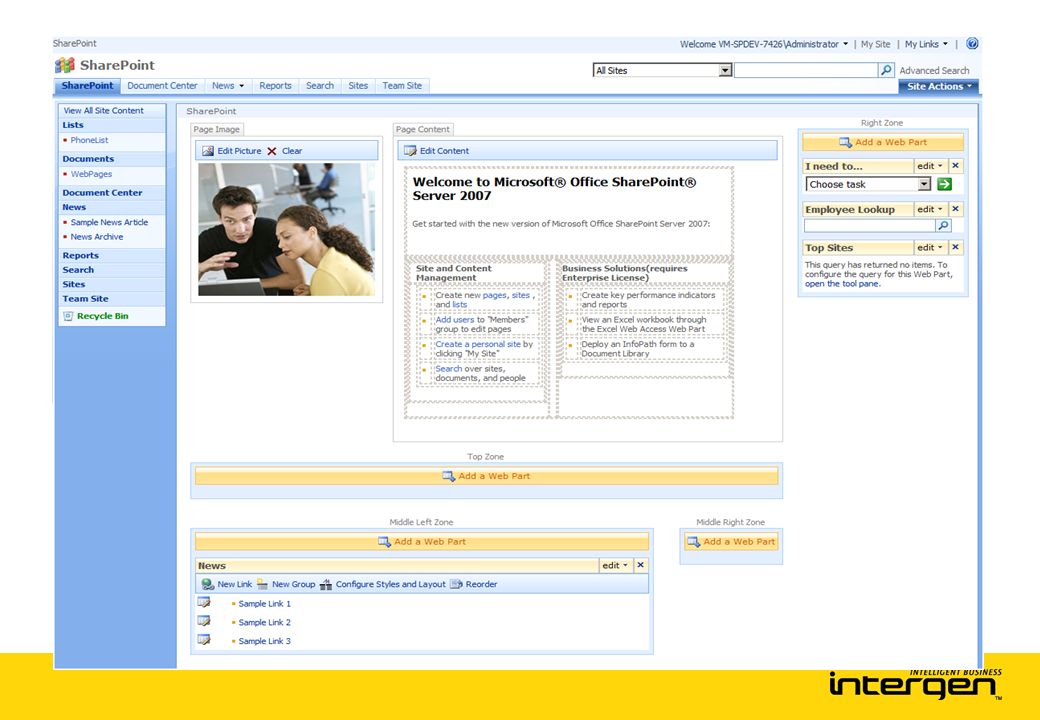Switch to the Document Center tab
The height and width of the screenshot is (720, 1040).
point(162,86)
